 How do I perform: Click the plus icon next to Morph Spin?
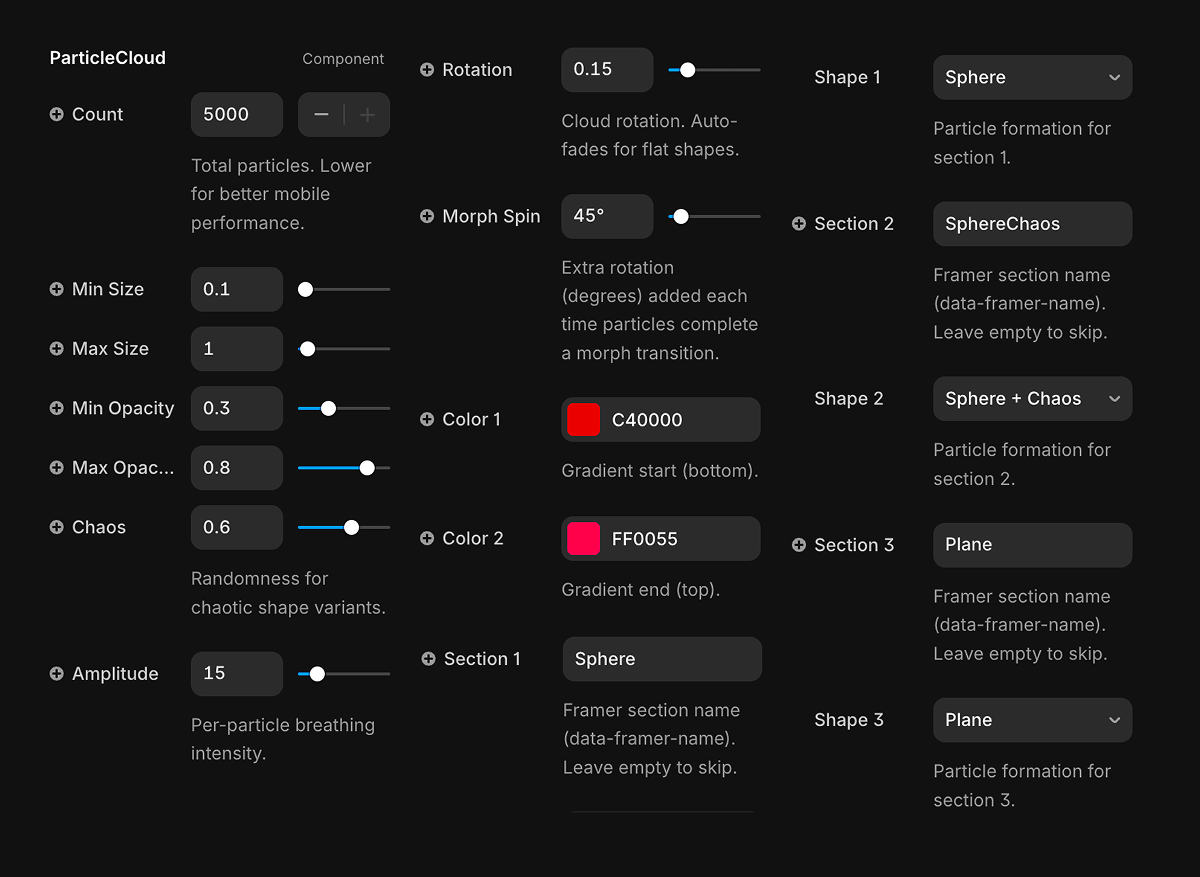427,216
